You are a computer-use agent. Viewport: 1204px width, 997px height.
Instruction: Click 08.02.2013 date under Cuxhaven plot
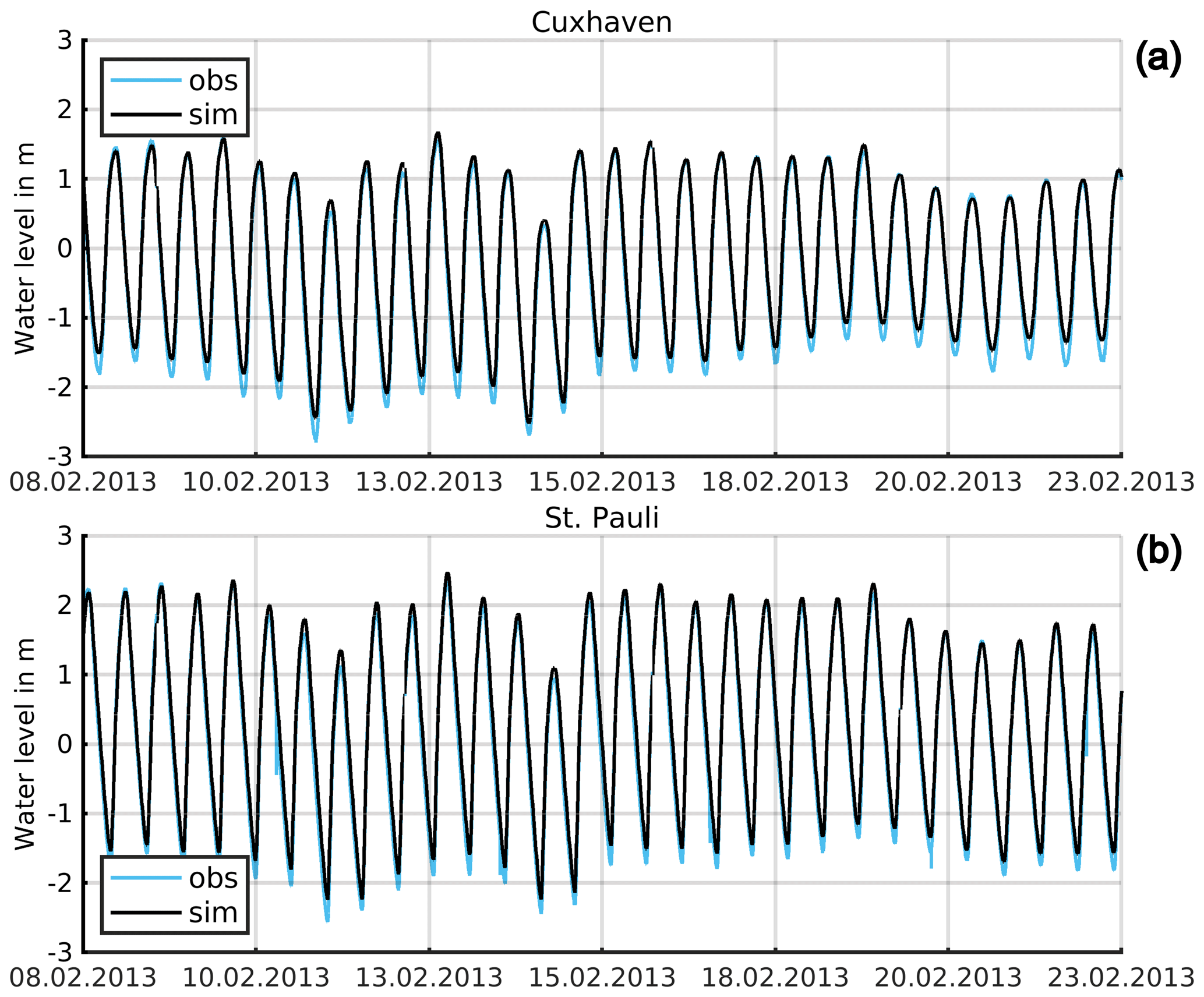[83, 482]
